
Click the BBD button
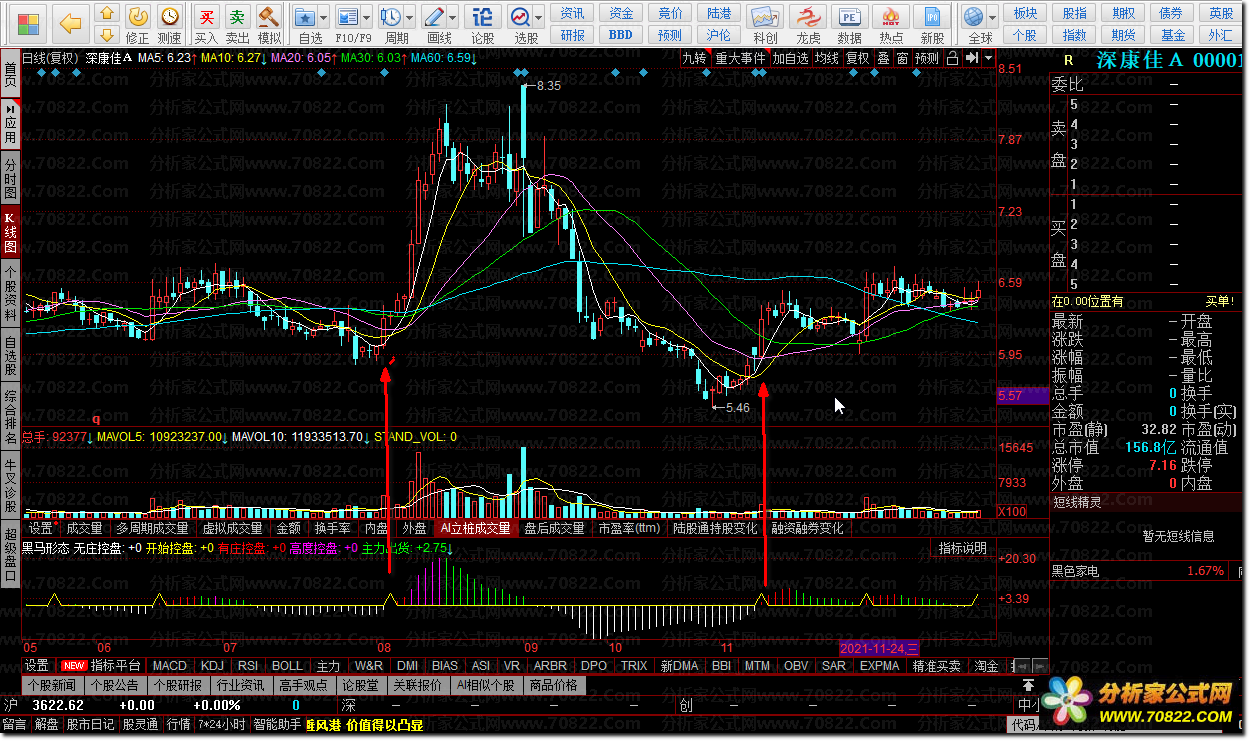(x=621, y=34)
